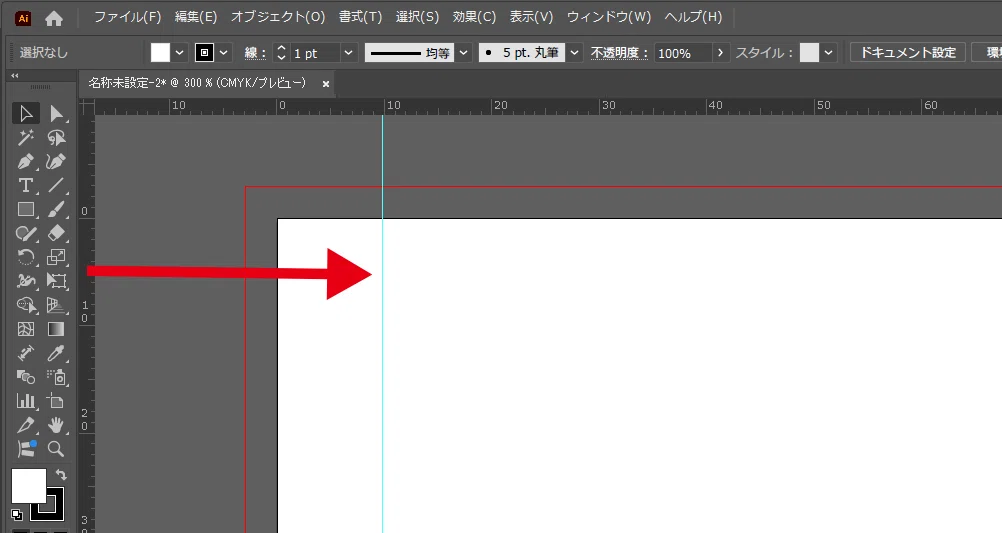The height and width of the screenshot is (533, 1002).
Task: Open the 表示(V) menu
Action: coord(531,17)
